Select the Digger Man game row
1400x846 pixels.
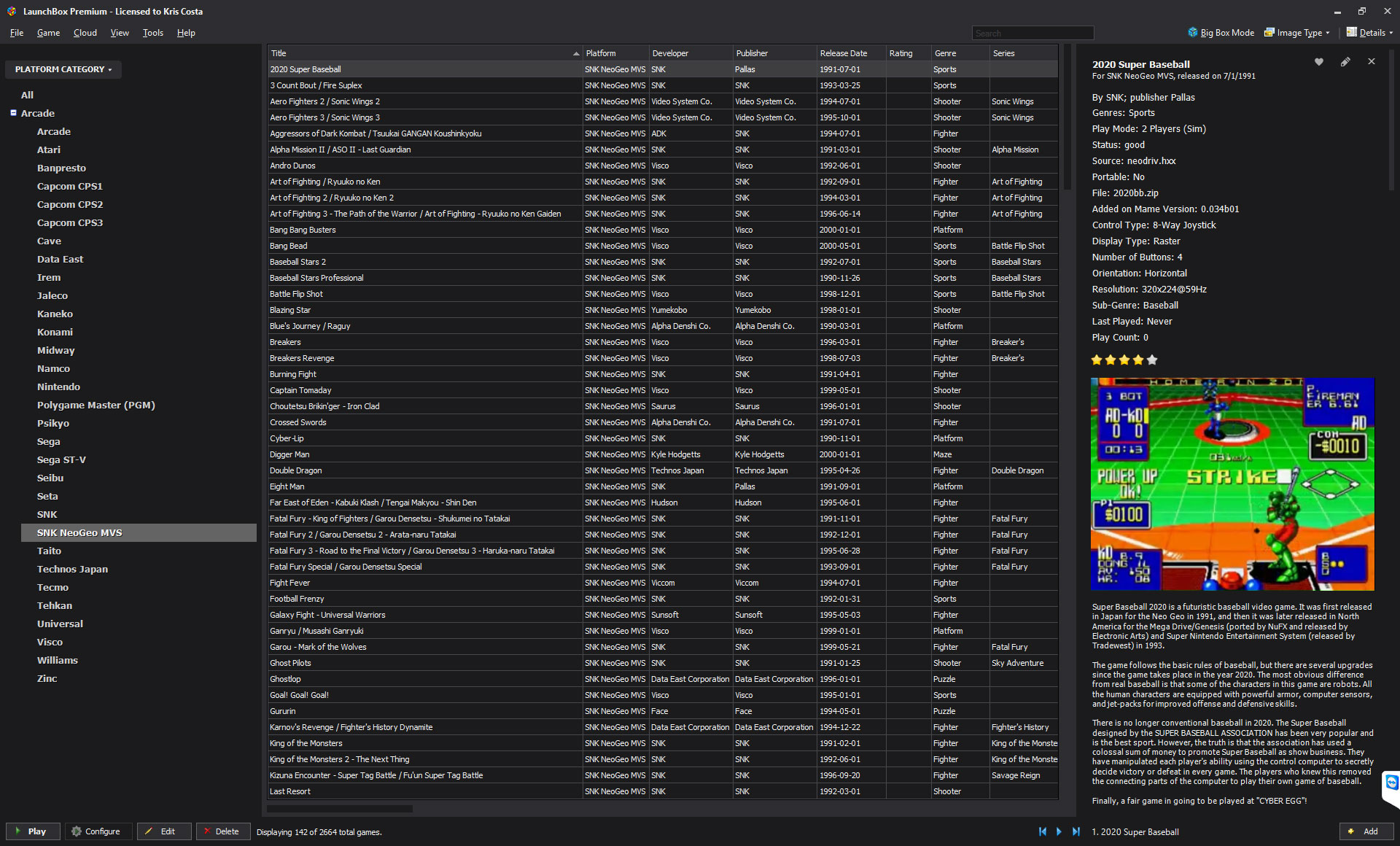[662, 454]
